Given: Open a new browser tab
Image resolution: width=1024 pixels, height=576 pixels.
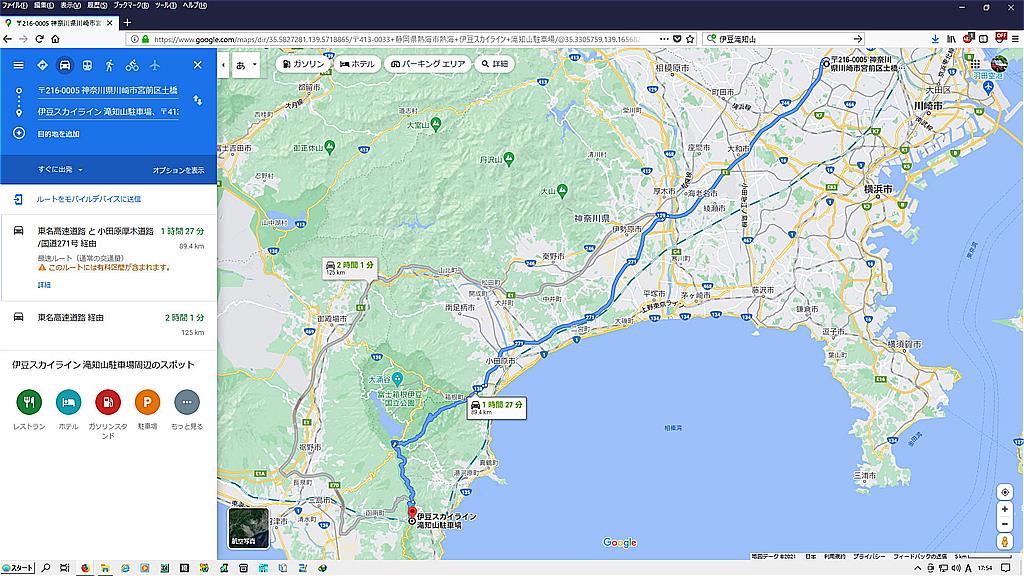Looking at the screenshot, I should pyautogui.click(x=127, y=22).
